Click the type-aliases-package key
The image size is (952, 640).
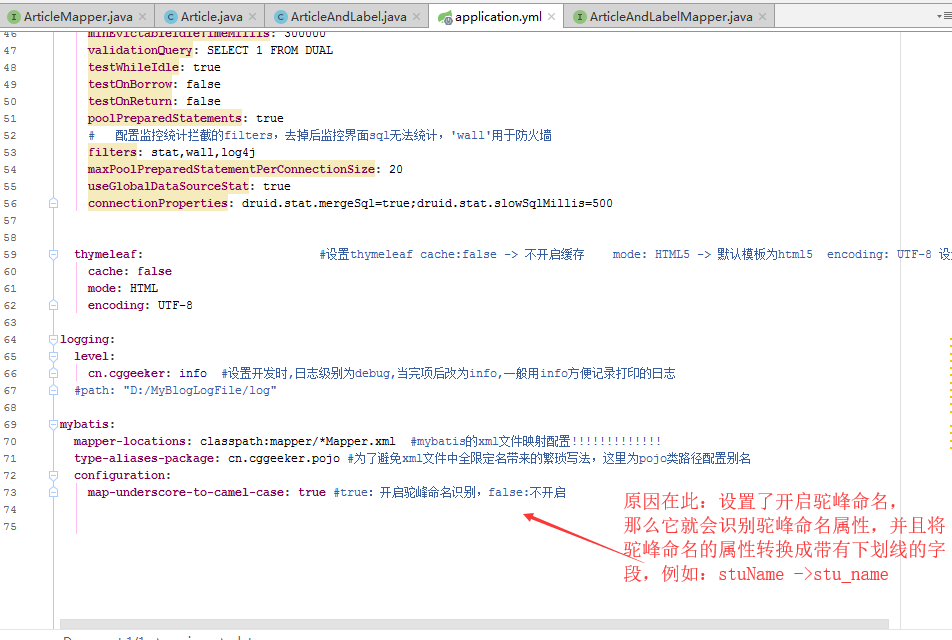144,458
